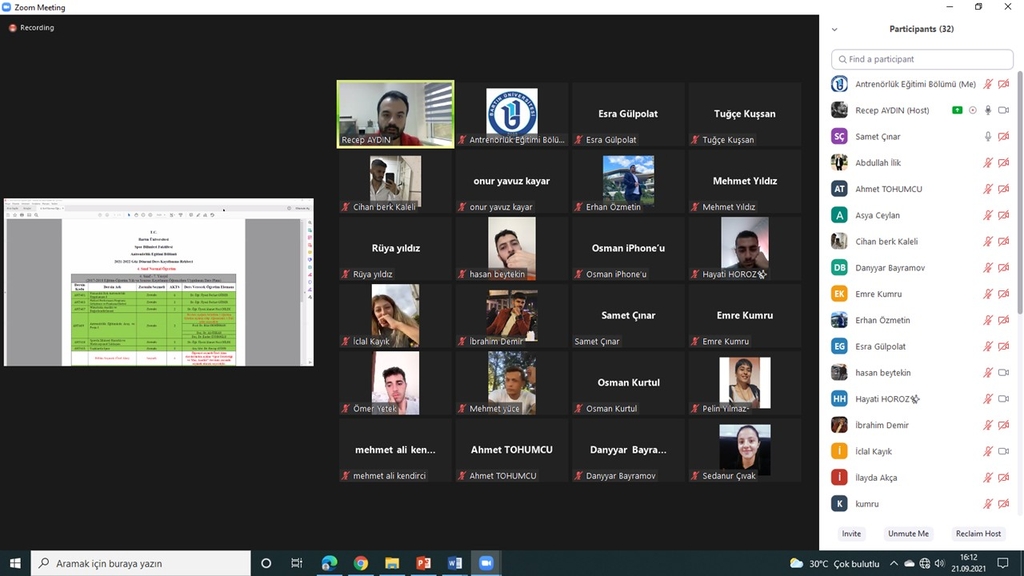Select Asya Ceylan in the participants list
The width and height of the screenshot is (1024, 576).
877,215
